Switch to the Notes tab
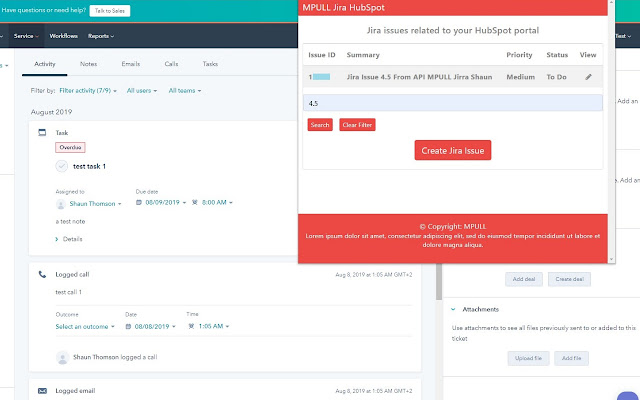The width and height of the screenshot is (640, 400). point(89,64)
